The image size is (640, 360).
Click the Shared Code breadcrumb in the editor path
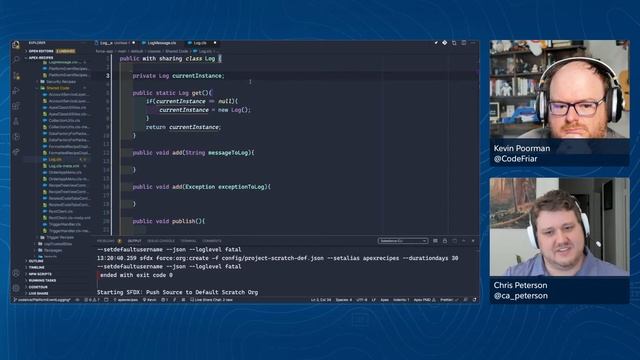(177, 51)
